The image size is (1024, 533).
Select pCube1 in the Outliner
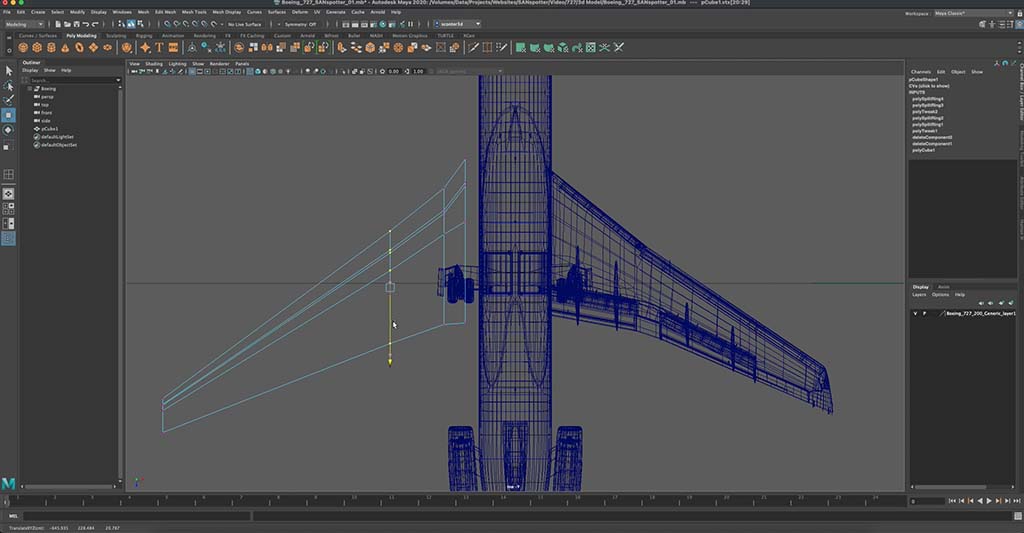[x=49, y=129]
